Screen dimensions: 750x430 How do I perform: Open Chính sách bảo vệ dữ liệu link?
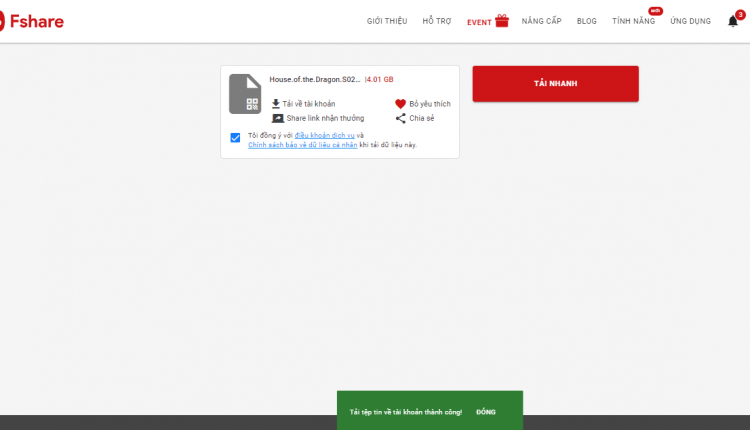[302, 145]
